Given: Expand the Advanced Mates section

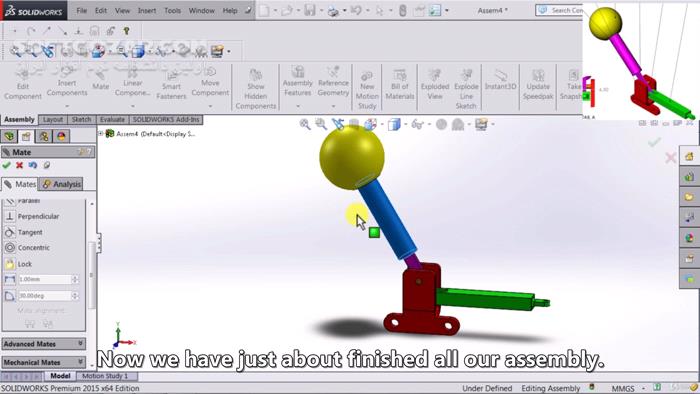Looking at the screenshot, I should coord(81,344).
